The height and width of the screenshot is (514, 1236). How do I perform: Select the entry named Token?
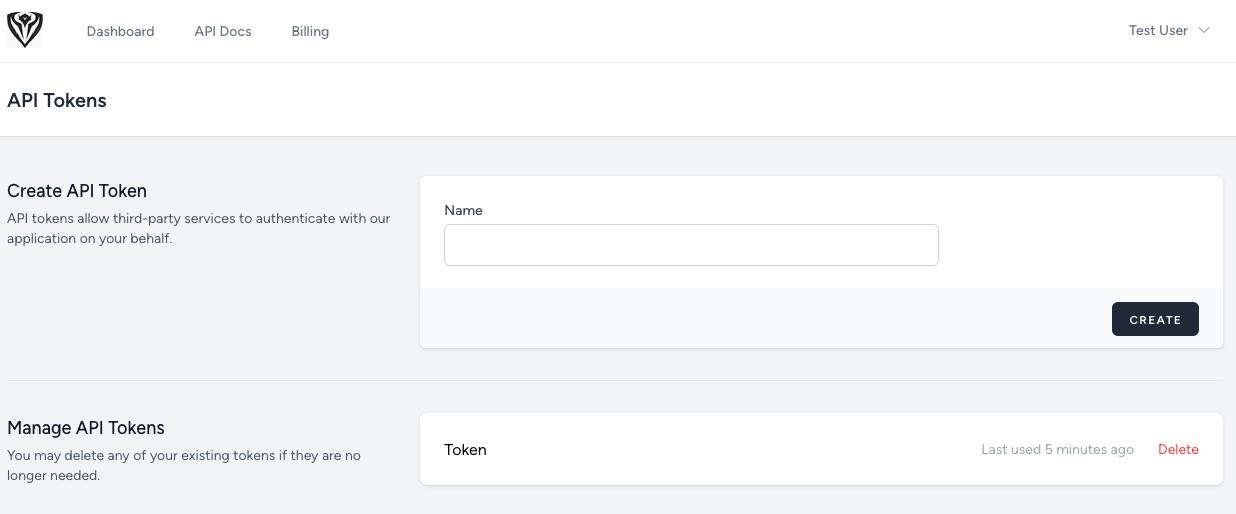point(465,450)
